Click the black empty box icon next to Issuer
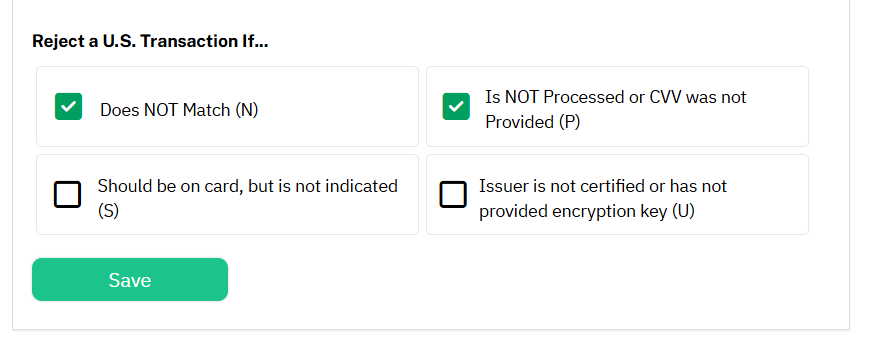The height and width of the screenshot is (361, 873). 453,194
